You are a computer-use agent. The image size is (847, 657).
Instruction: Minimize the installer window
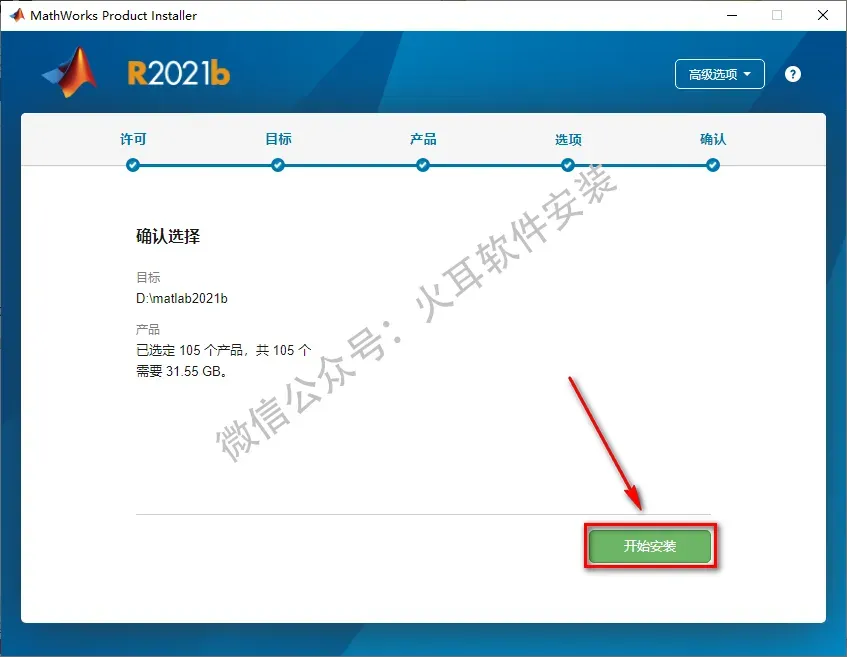coord(732,15)
